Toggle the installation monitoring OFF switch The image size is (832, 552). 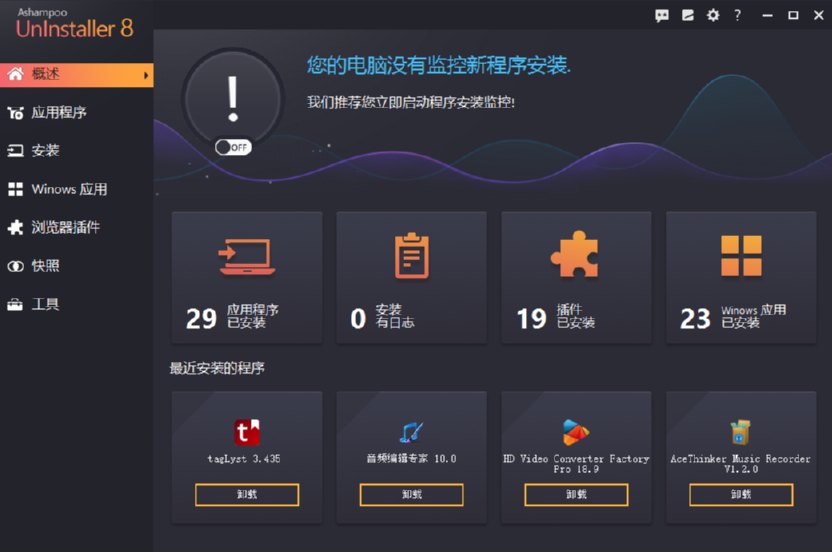[x=233, y=147]
